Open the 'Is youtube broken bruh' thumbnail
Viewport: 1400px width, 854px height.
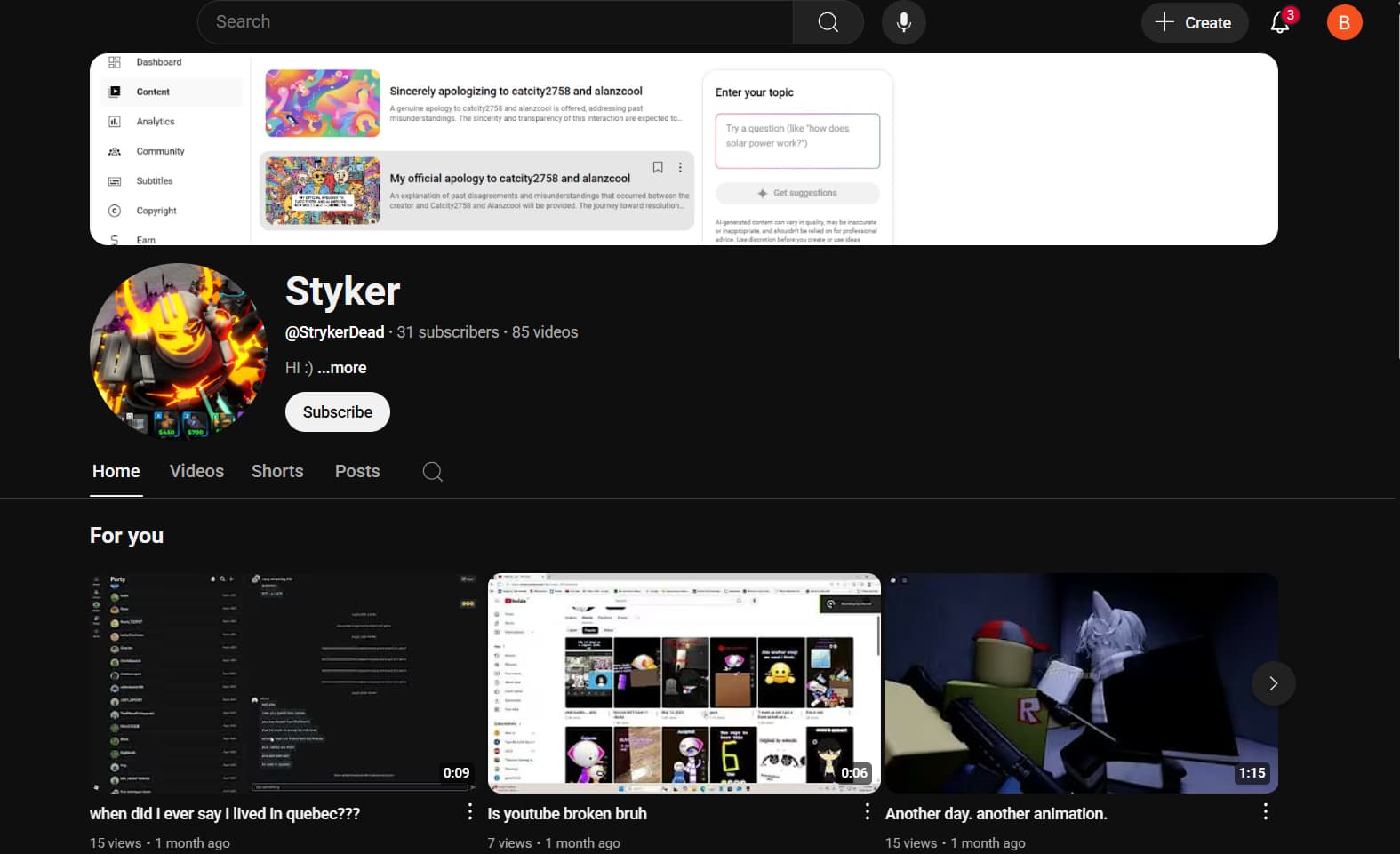point(684,682)
